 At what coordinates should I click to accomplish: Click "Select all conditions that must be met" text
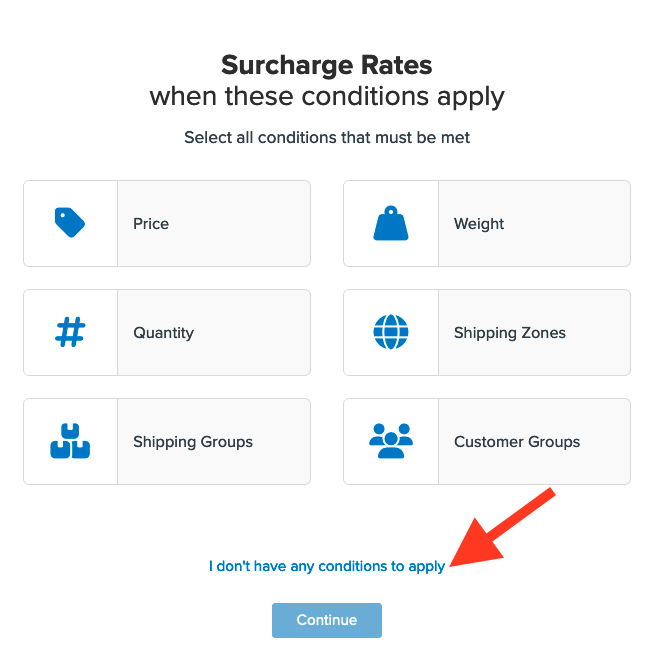(x=326, y=138)
